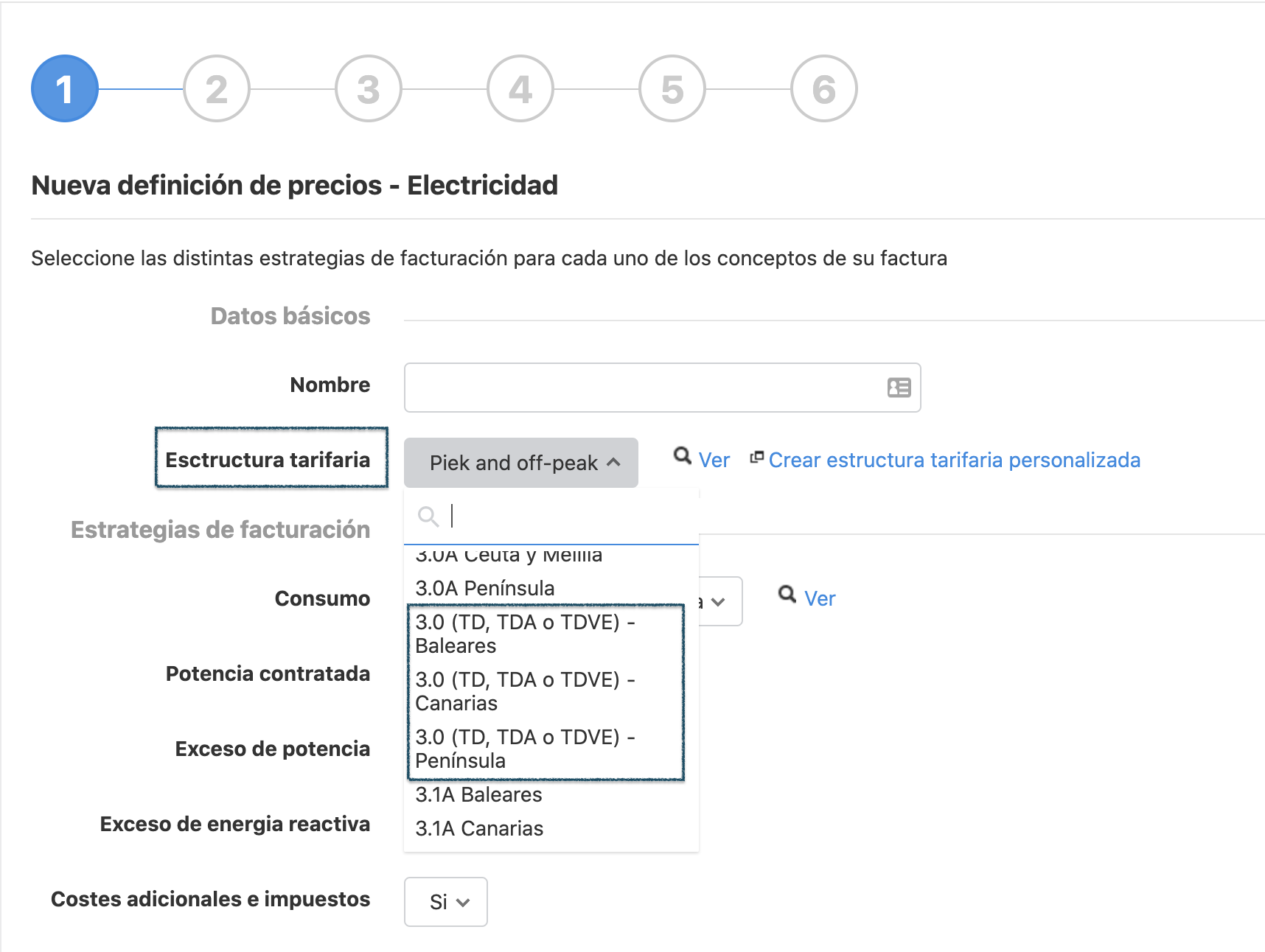Collapse the Piek and off-peak dropdown

click(x=521, y=463)
